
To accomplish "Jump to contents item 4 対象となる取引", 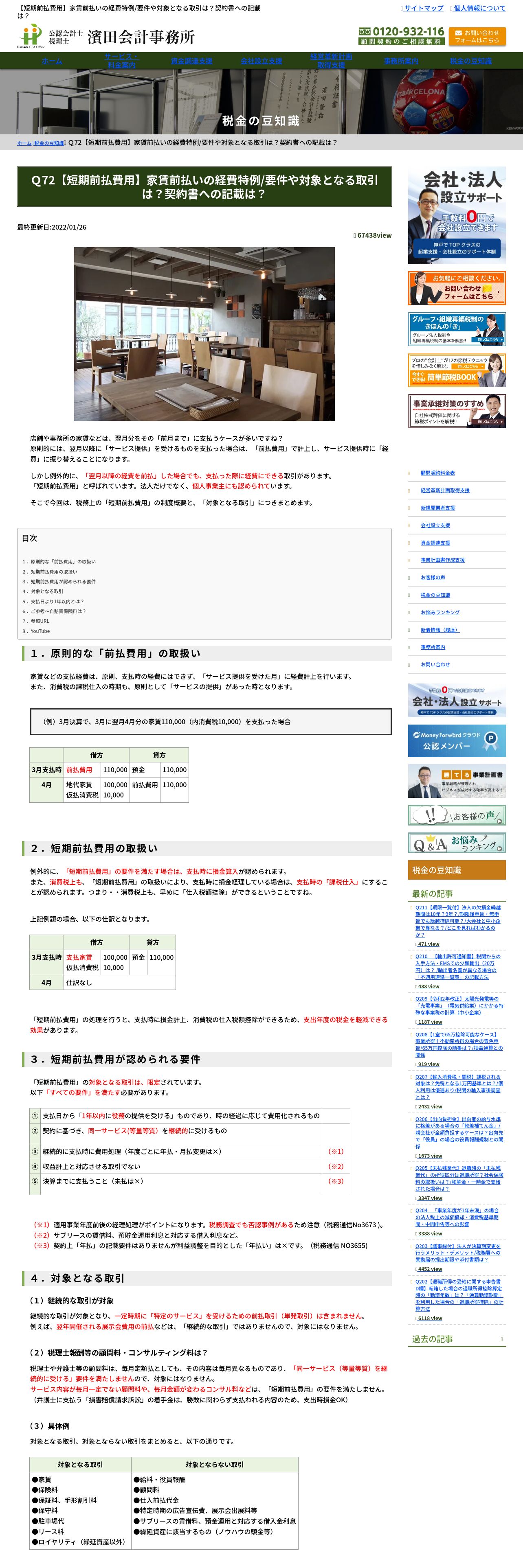I will pyautogui.click(x=43, y=591).
